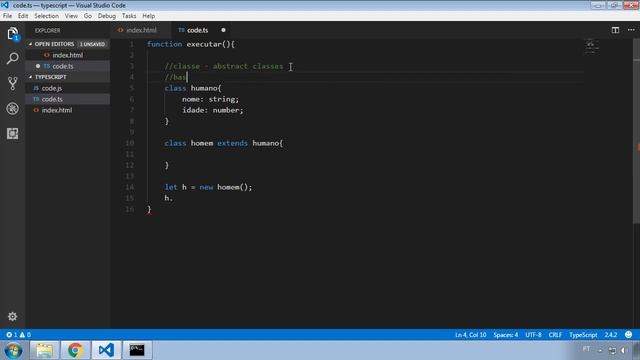Open the Go menu
640x360 pixels.
click(88, 16)
